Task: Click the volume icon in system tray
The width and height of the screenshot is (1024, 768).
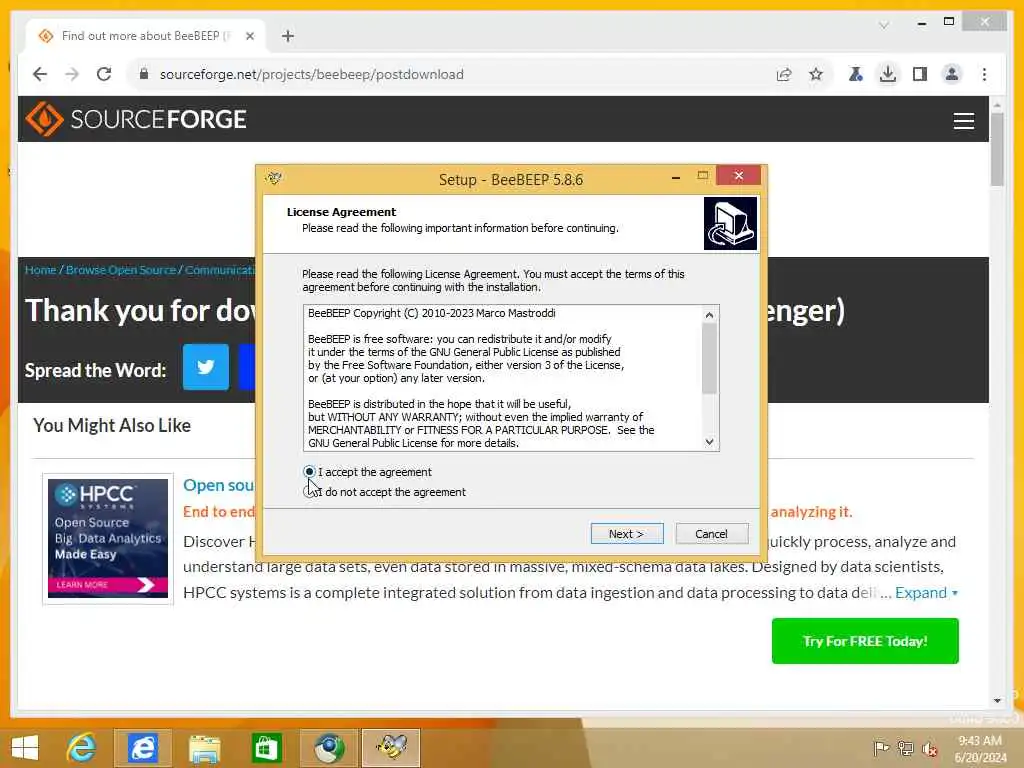Action: pyautogui.click(x=929, y=748)
